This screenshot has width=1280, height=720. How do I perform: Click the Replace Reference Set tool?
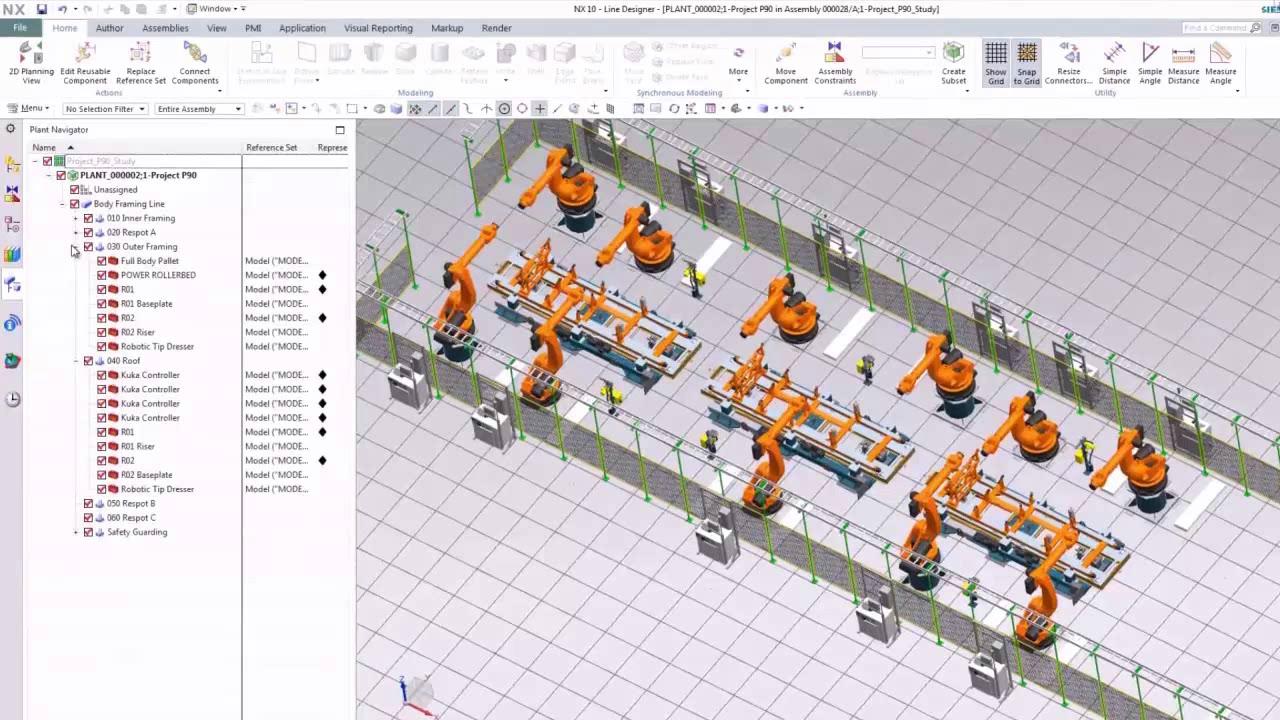141,62
